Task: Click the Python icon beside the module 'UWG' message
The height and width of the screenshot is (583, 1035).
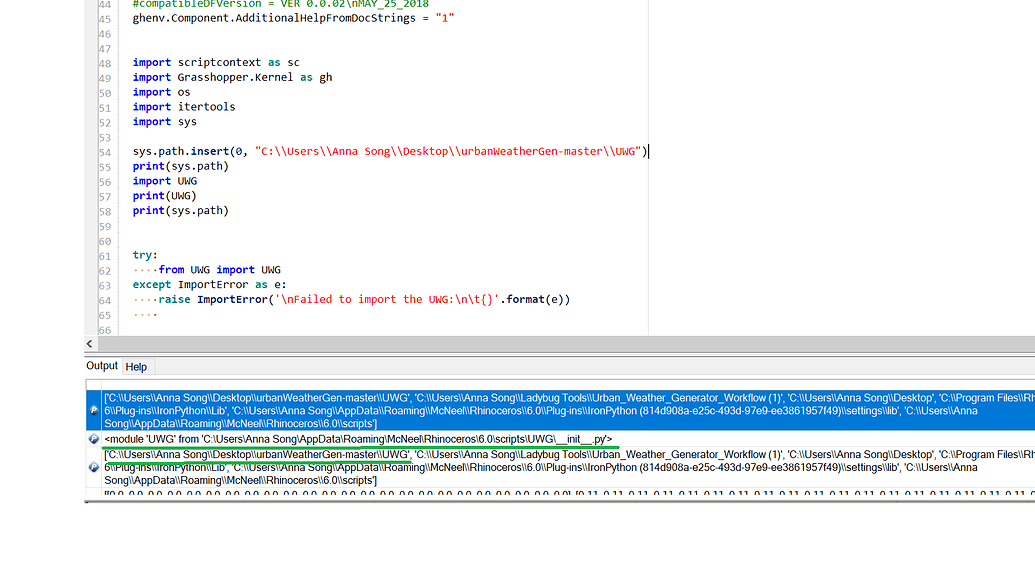Action: pos(94,435)
